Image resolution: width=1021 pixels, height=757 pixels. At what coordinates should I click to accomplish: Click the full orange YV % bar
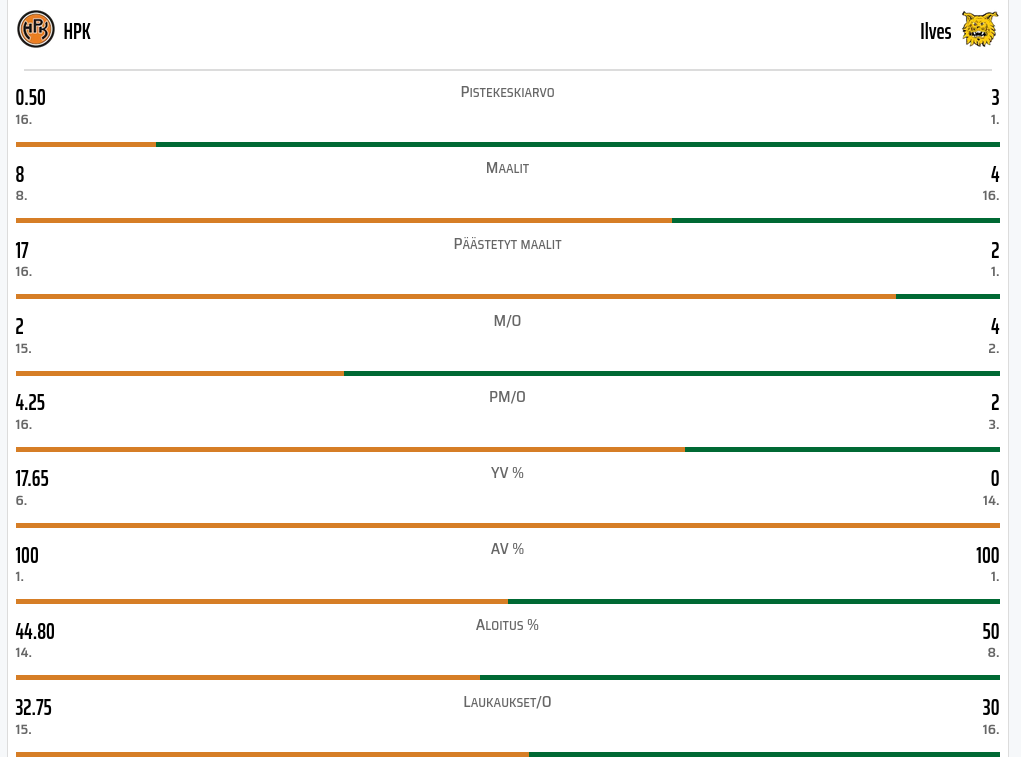(x=507, y=525)
